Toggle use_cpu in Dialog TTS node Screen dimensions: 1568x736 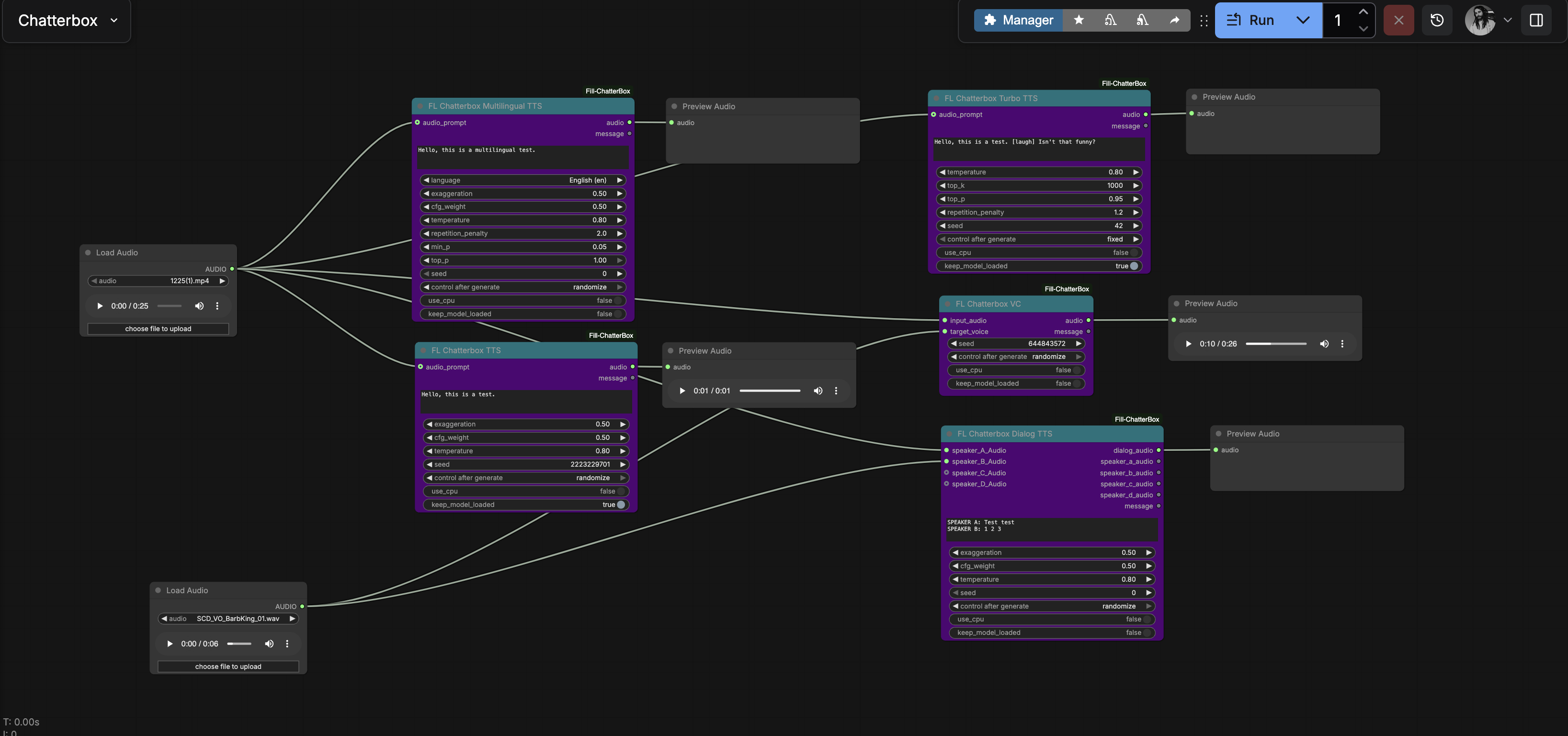1052,619
